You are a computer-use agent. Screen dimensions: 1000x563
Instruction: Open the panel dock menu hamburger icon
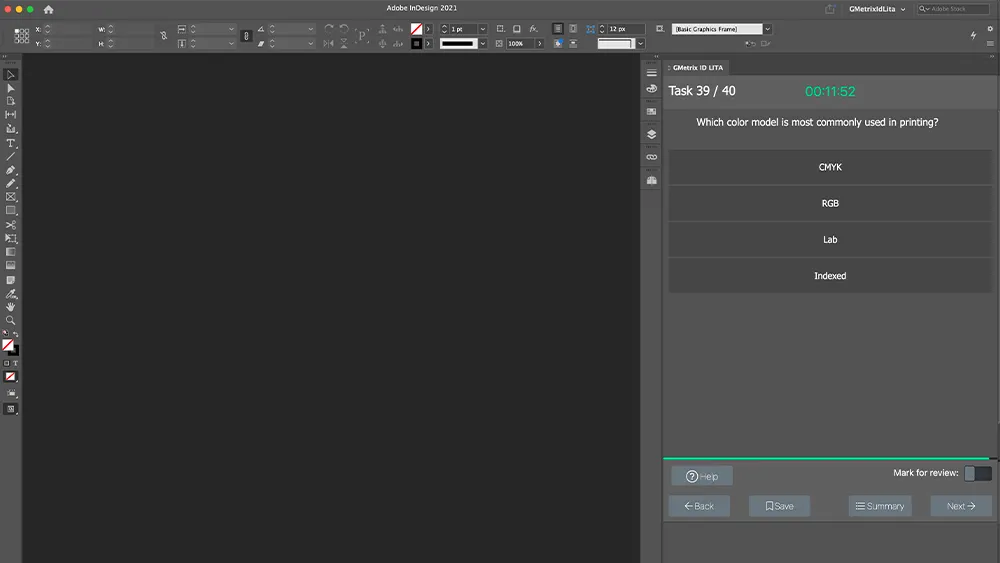[651, 73]
